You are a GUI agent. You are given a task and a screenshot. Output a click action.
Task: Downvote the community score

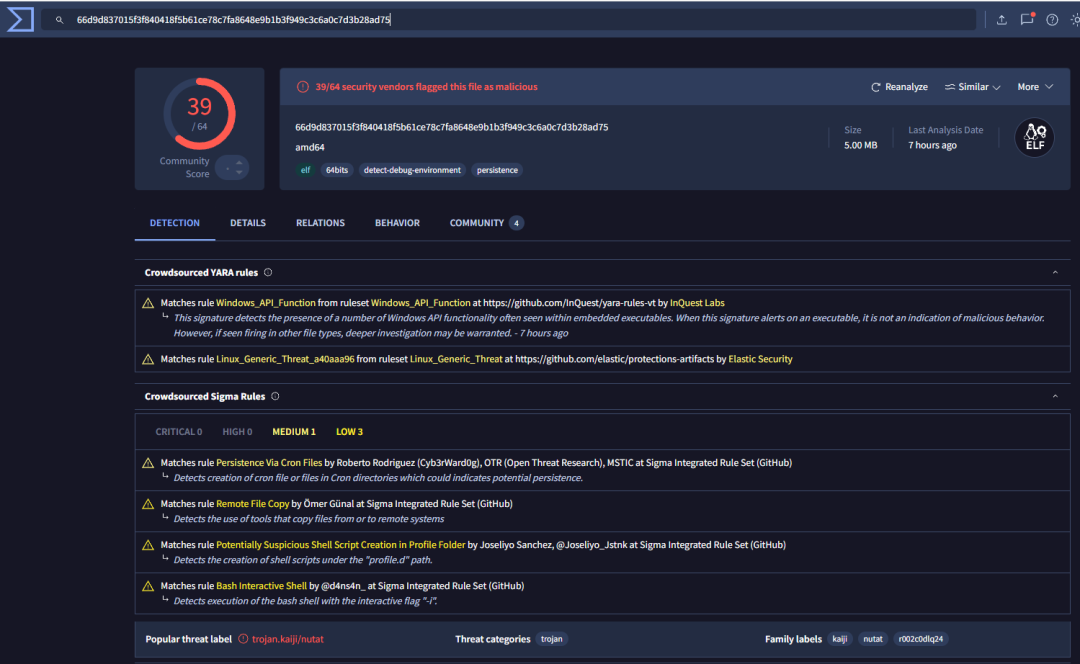coord(239,172)
